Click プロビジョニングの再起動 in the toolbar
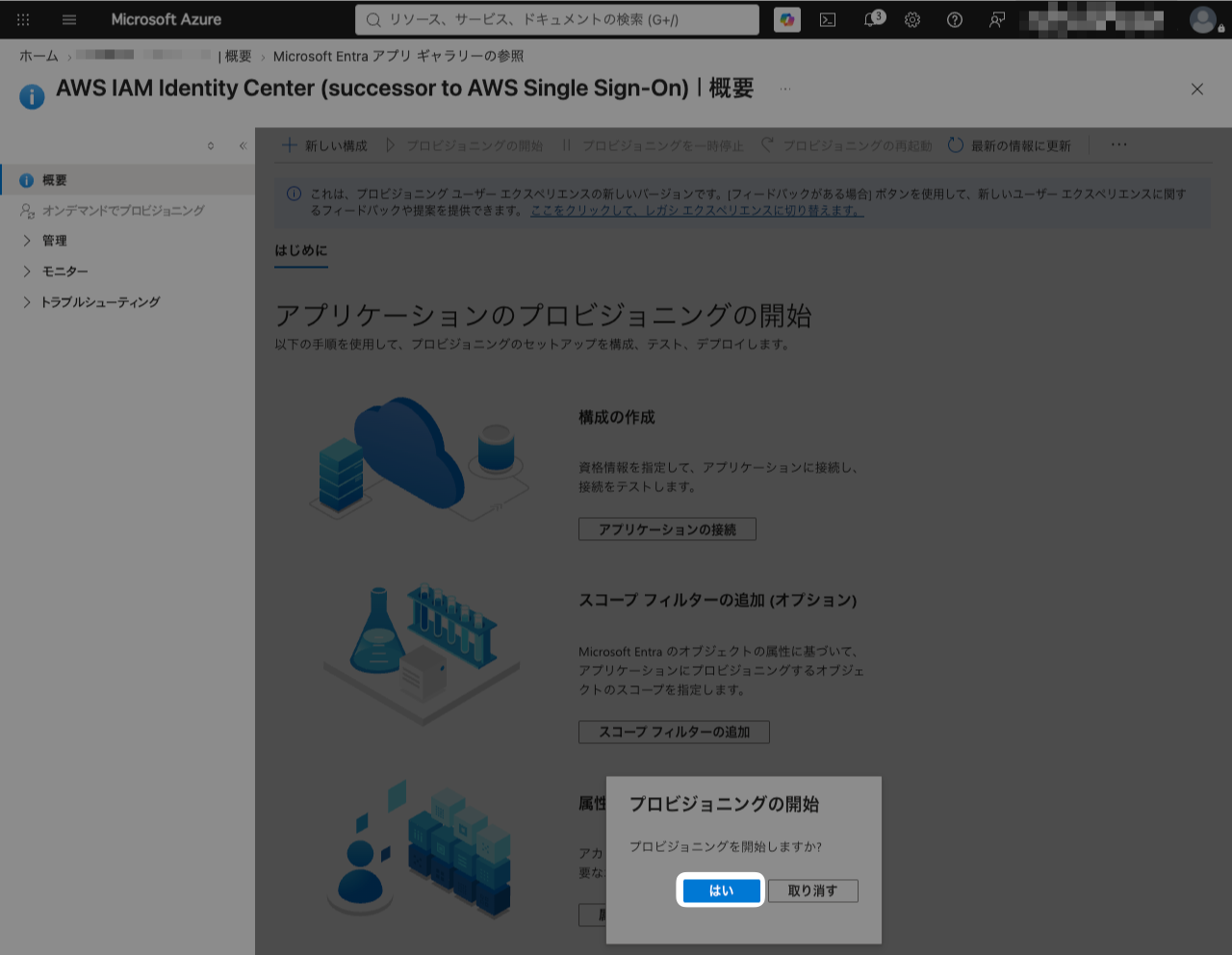The width and height of the screenshot is (1232, 955). [846, 145]
